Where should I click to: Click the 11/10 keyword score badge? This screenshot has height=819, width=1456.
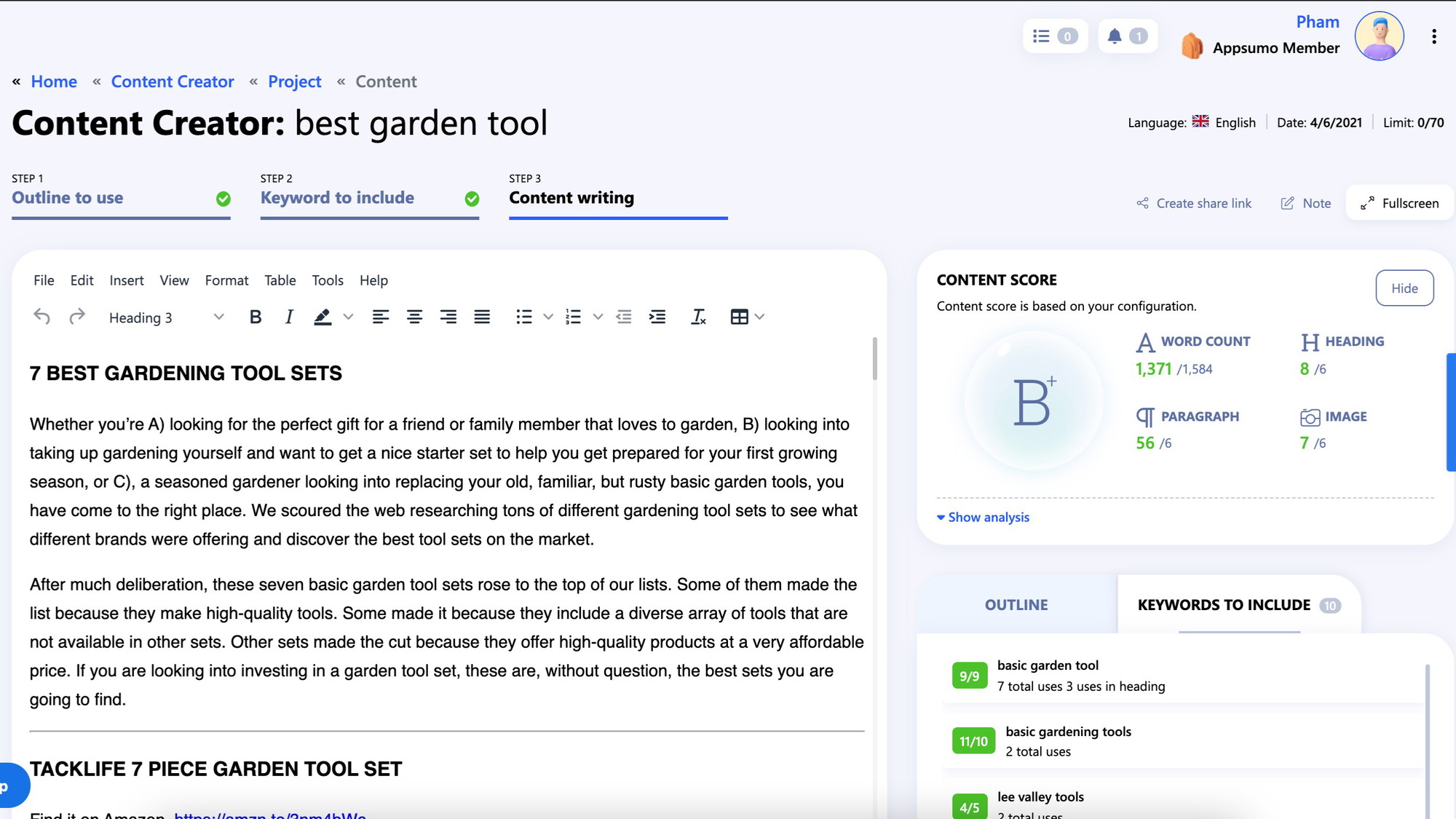[973, 741]
